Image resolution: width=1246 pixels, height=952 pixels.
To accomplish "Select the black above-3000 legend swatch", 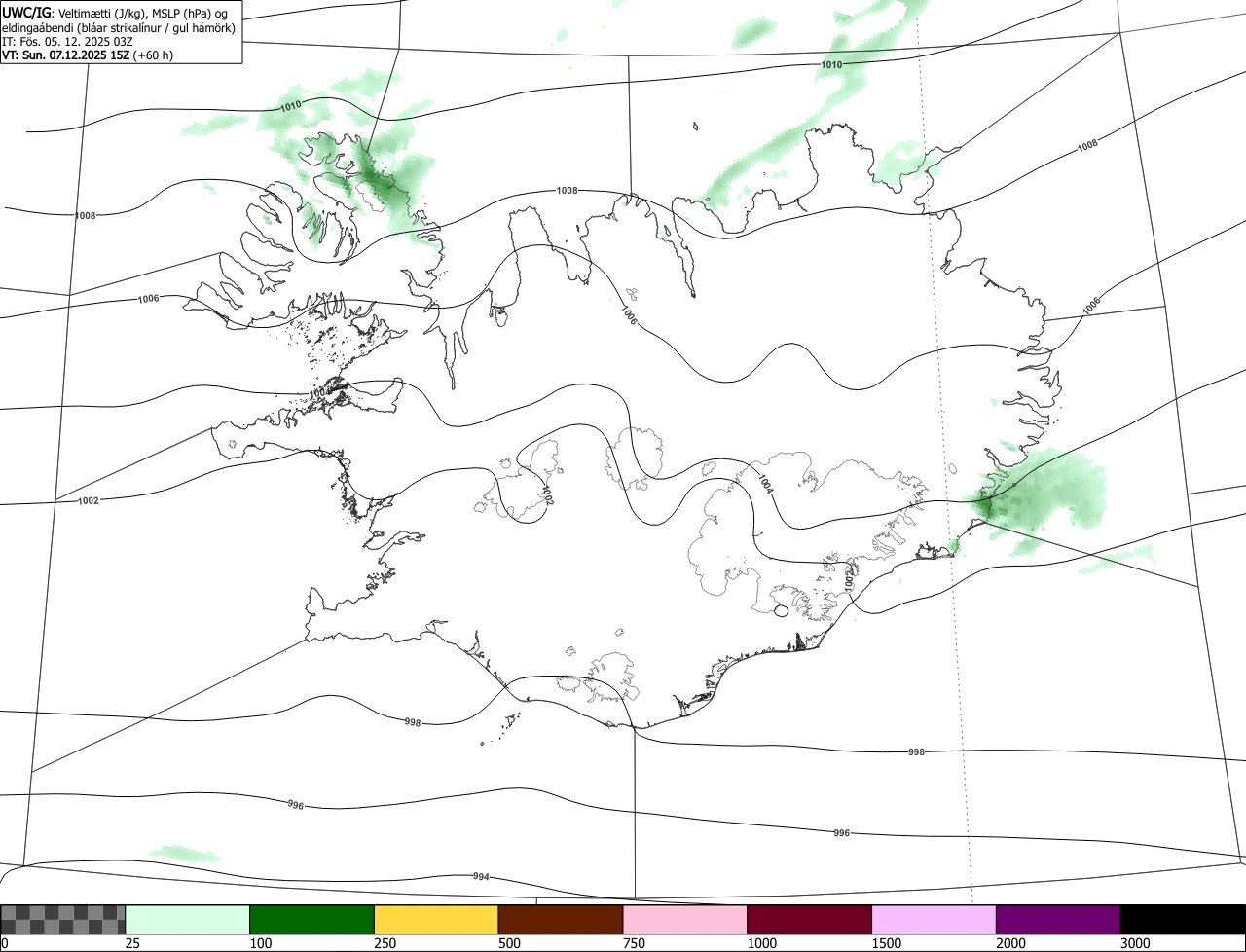I will coord(1183,919).
